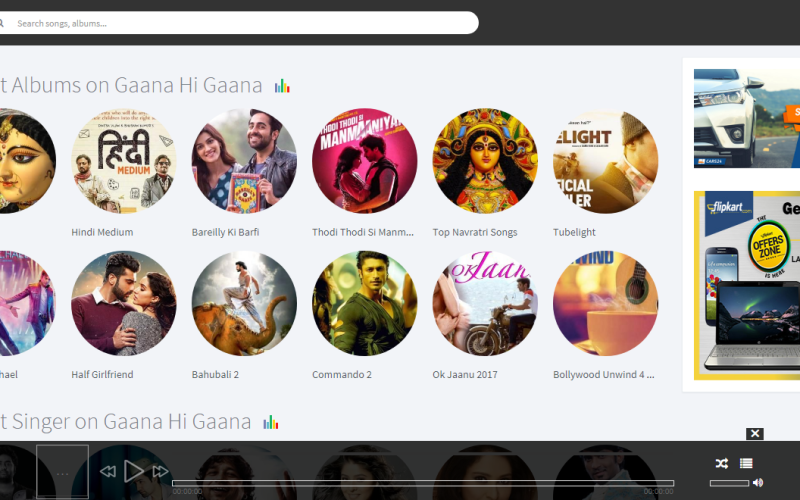This screenshot has height=500, width=800.
Task: Click the chart icon beside Albums heading
Action: (282, 86)
